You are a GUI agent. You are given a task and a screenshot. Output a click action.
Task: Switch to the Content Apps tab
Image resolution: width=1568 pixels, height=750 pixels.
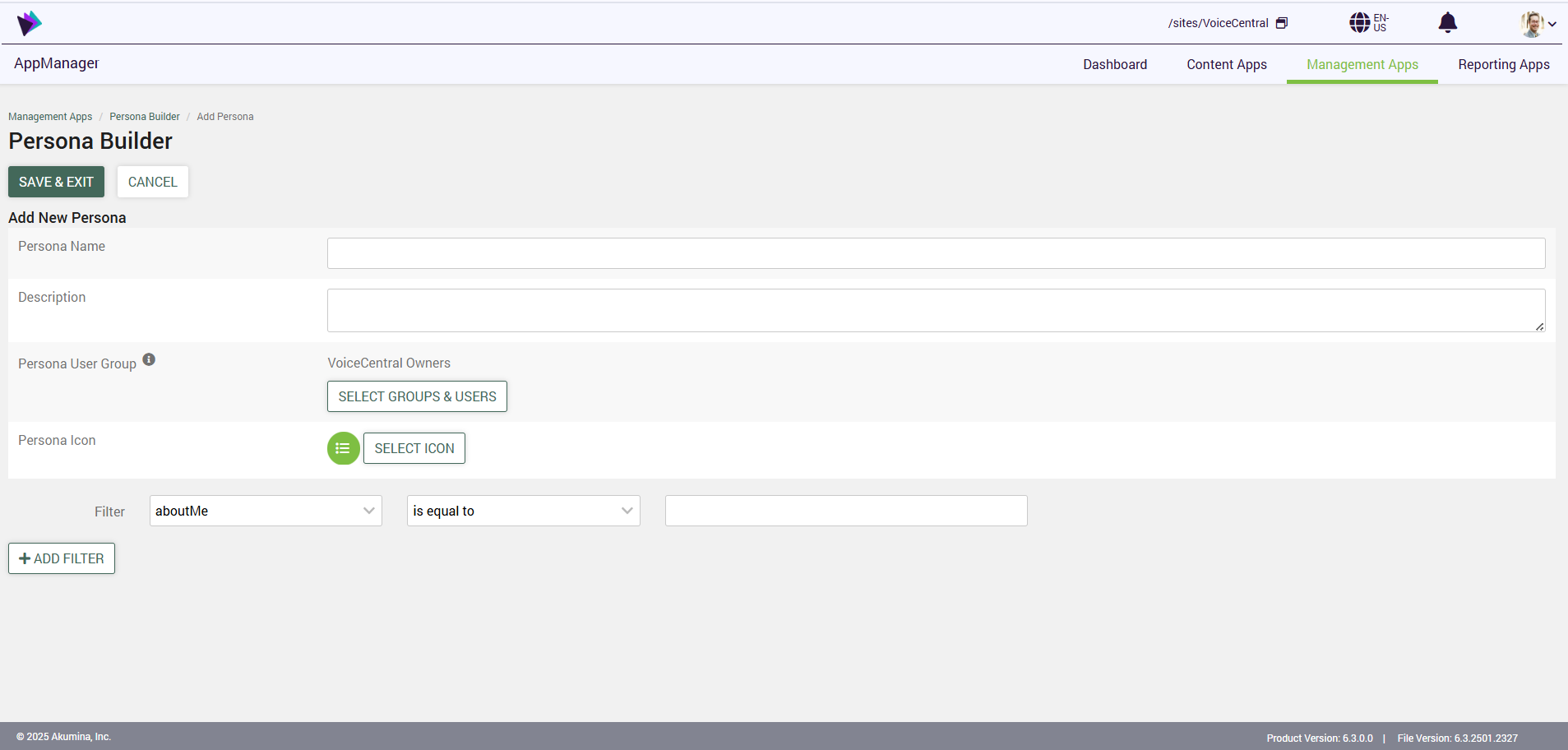(1226, 64)
